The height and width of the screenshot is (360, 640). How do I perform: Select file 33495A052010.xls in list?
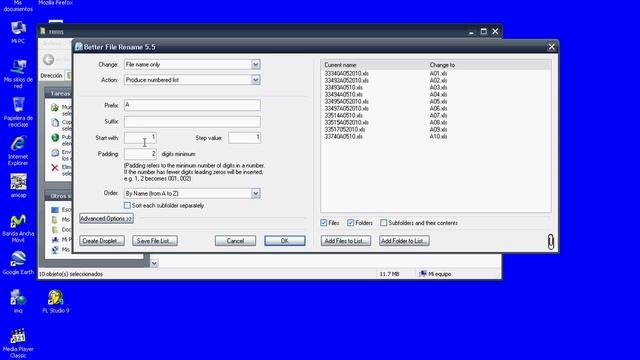347,101
